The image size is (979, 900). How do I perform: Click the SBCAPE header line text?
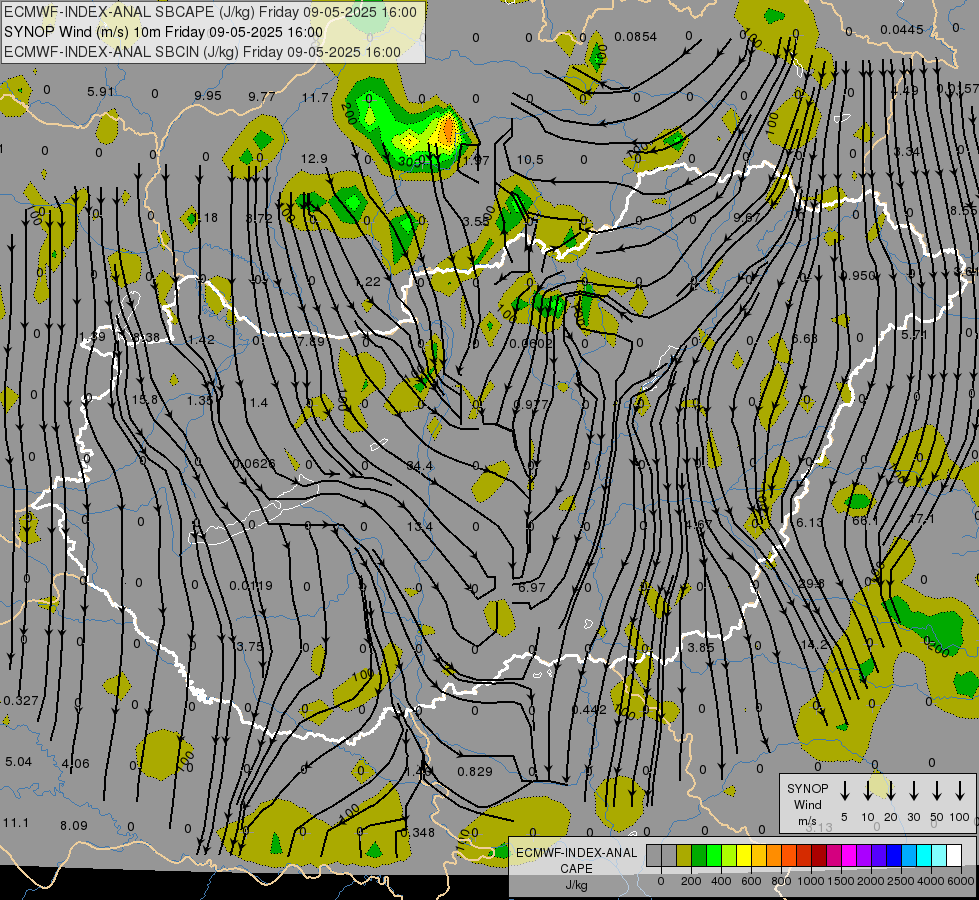210,12
